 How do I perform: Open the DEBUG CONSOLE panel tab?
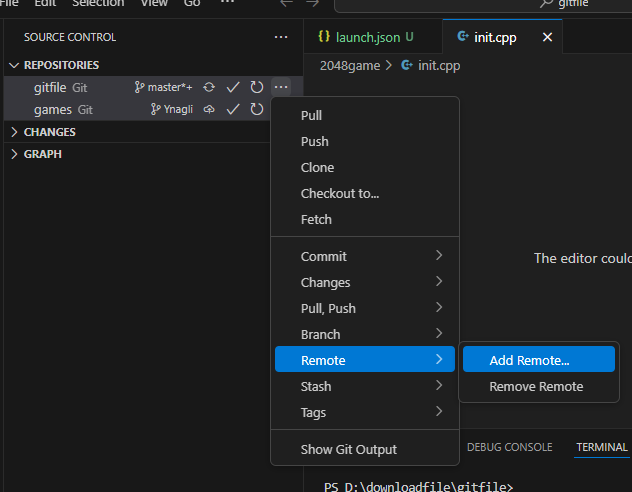pos(509,447)
